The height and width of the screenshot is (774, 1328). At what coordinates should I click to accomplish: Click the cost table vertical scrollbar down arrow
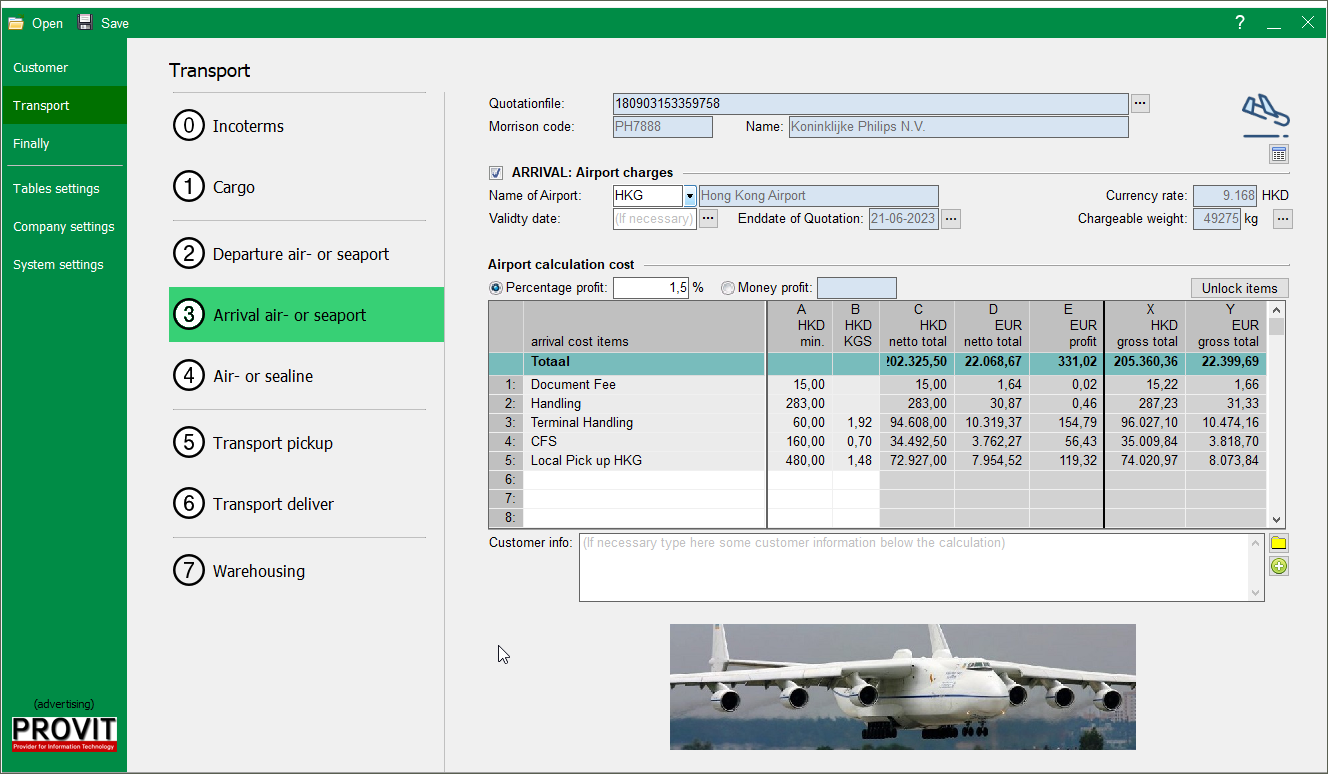pyautogui.click(x=1276, y=520)
